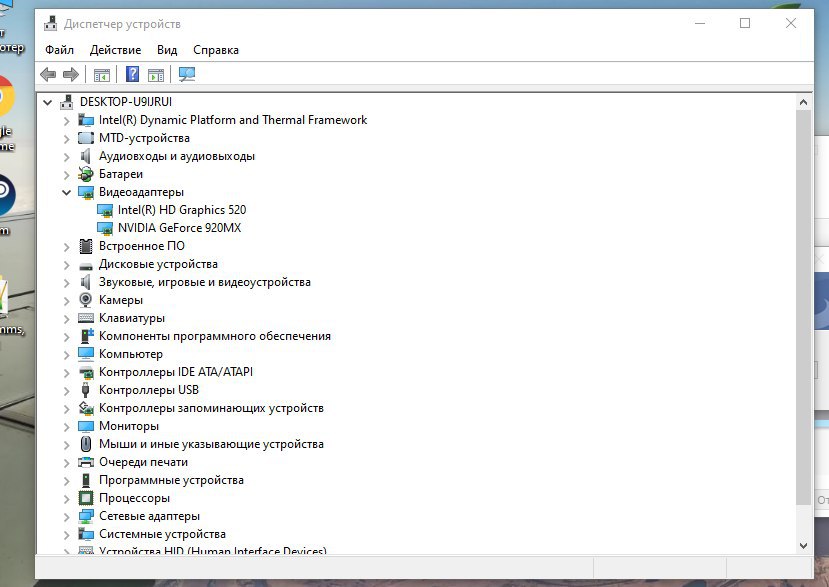The width and height of the screenshot is (829, 587).
Task: Select the Очереди печати label
Action: [x=143, y=462]
